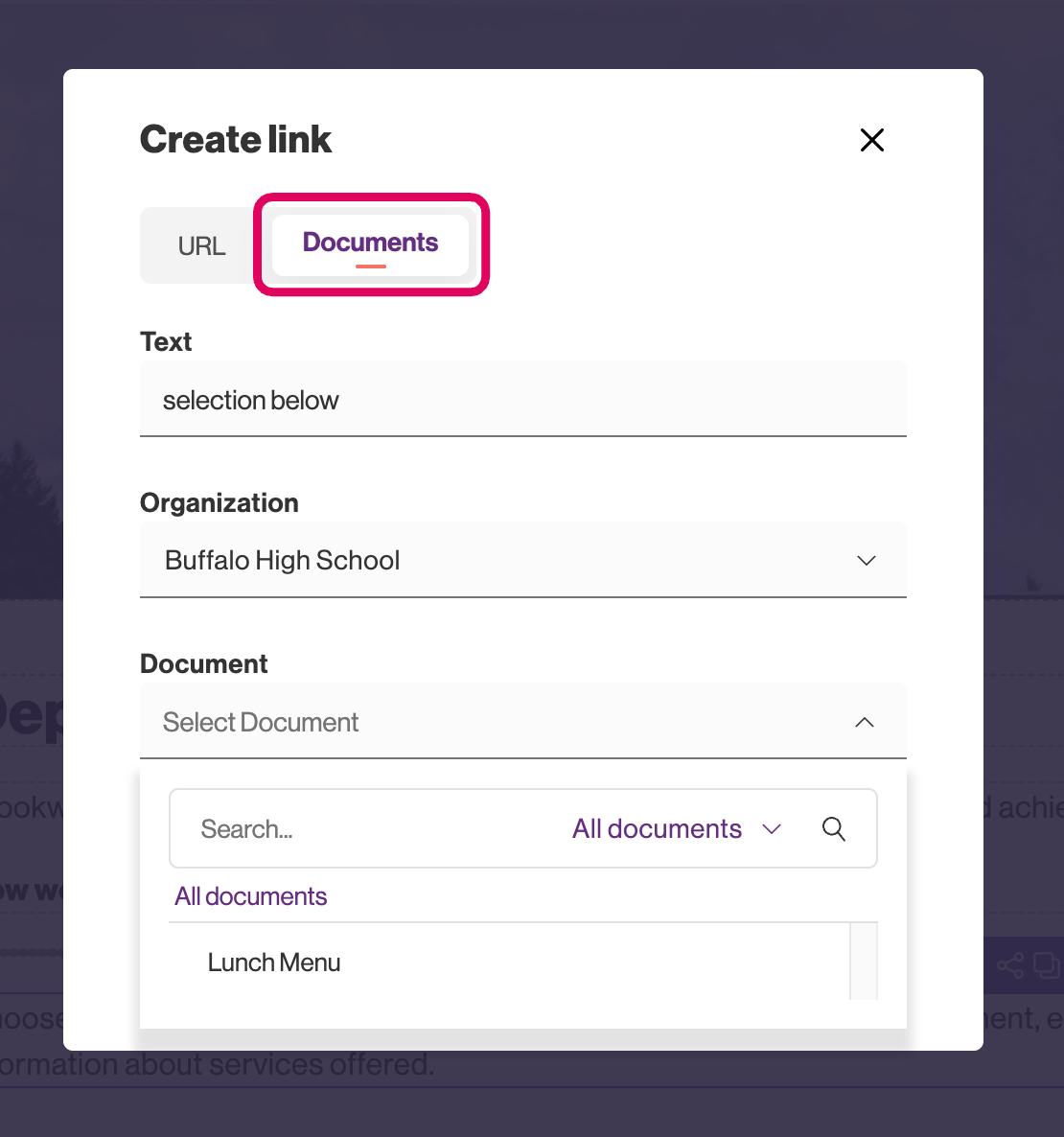Click the document list scrollbar
The width and height of the screenshot is (1064, 1137).
click(864, 962)
